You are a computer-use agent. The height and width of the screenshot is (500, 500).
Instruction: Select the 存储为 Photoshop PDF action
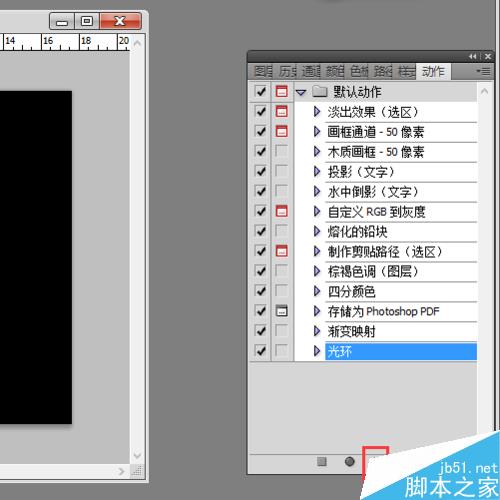point(383,311)
